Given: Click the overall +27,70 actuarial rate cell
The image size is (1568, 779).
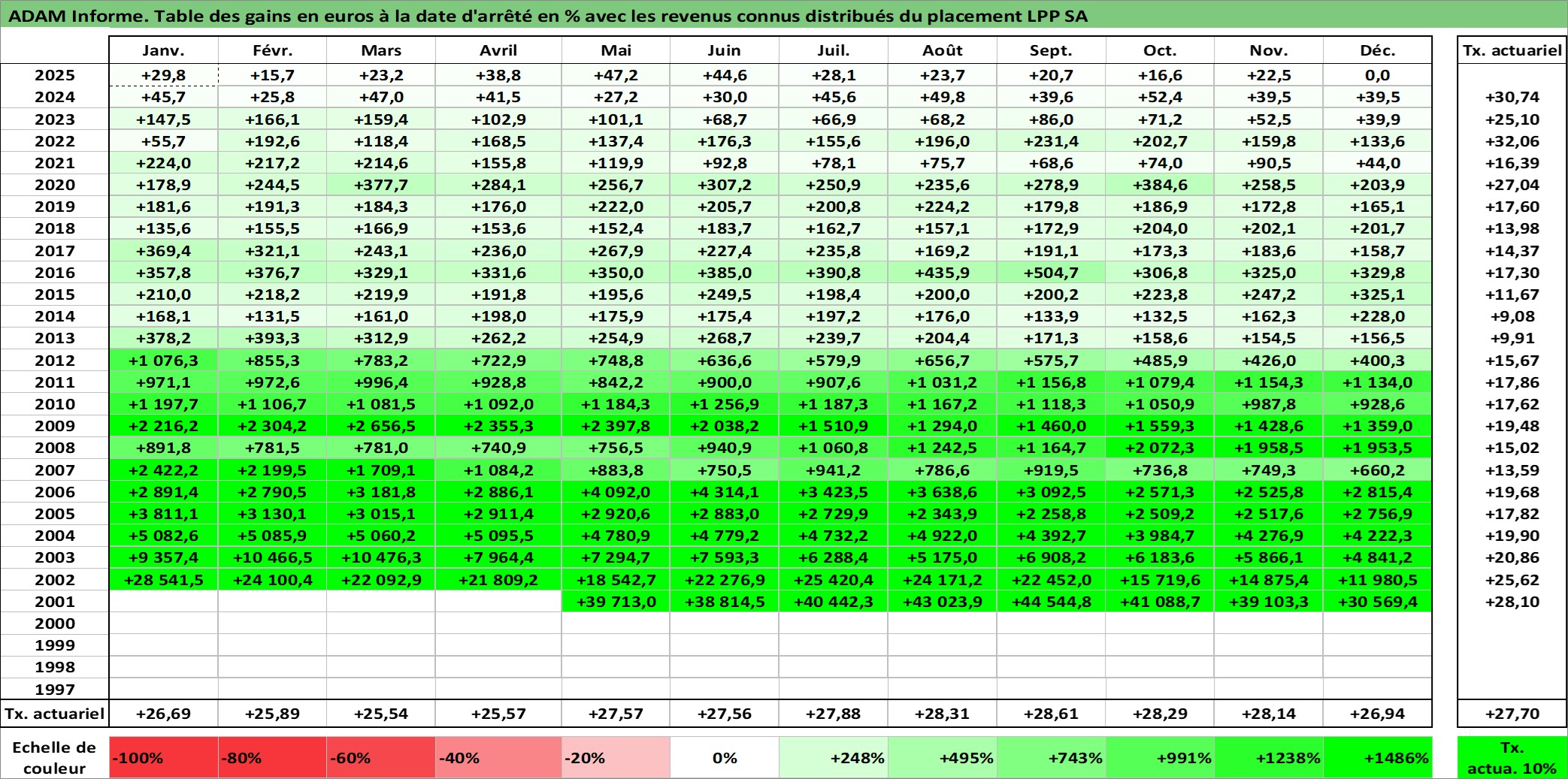Looking at the screenshot, I should 1512,714.
